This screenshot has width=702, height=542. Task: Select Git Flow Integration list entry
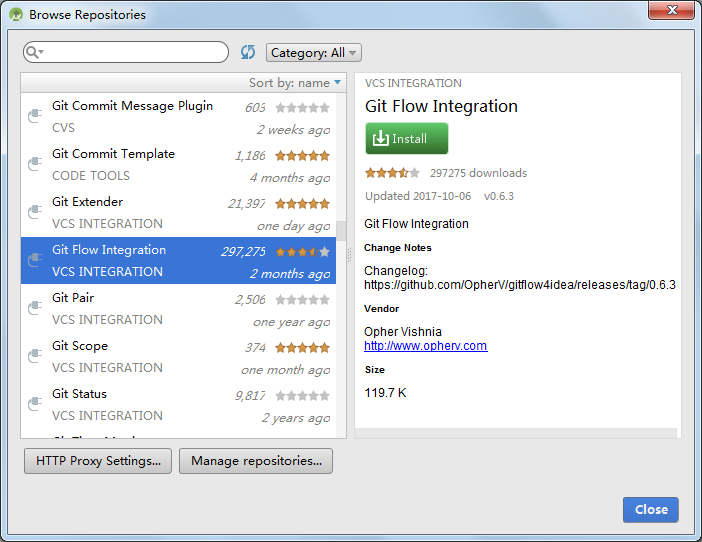tap(178, 260)
